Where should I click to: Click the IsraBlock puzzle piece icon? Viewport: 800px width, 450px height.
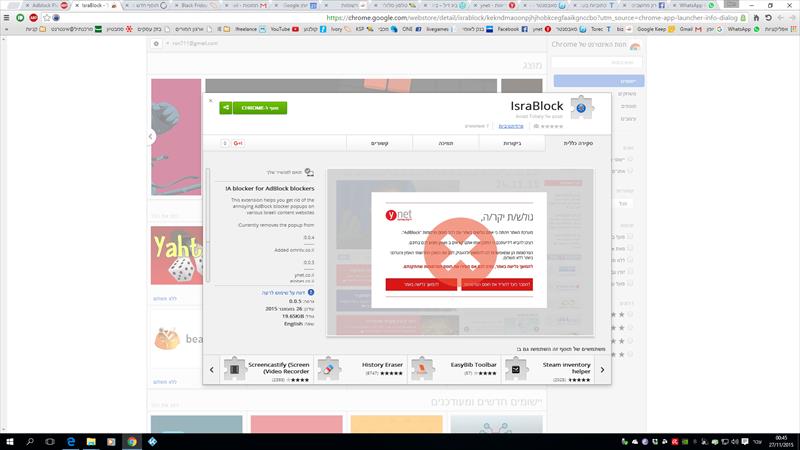581,108
